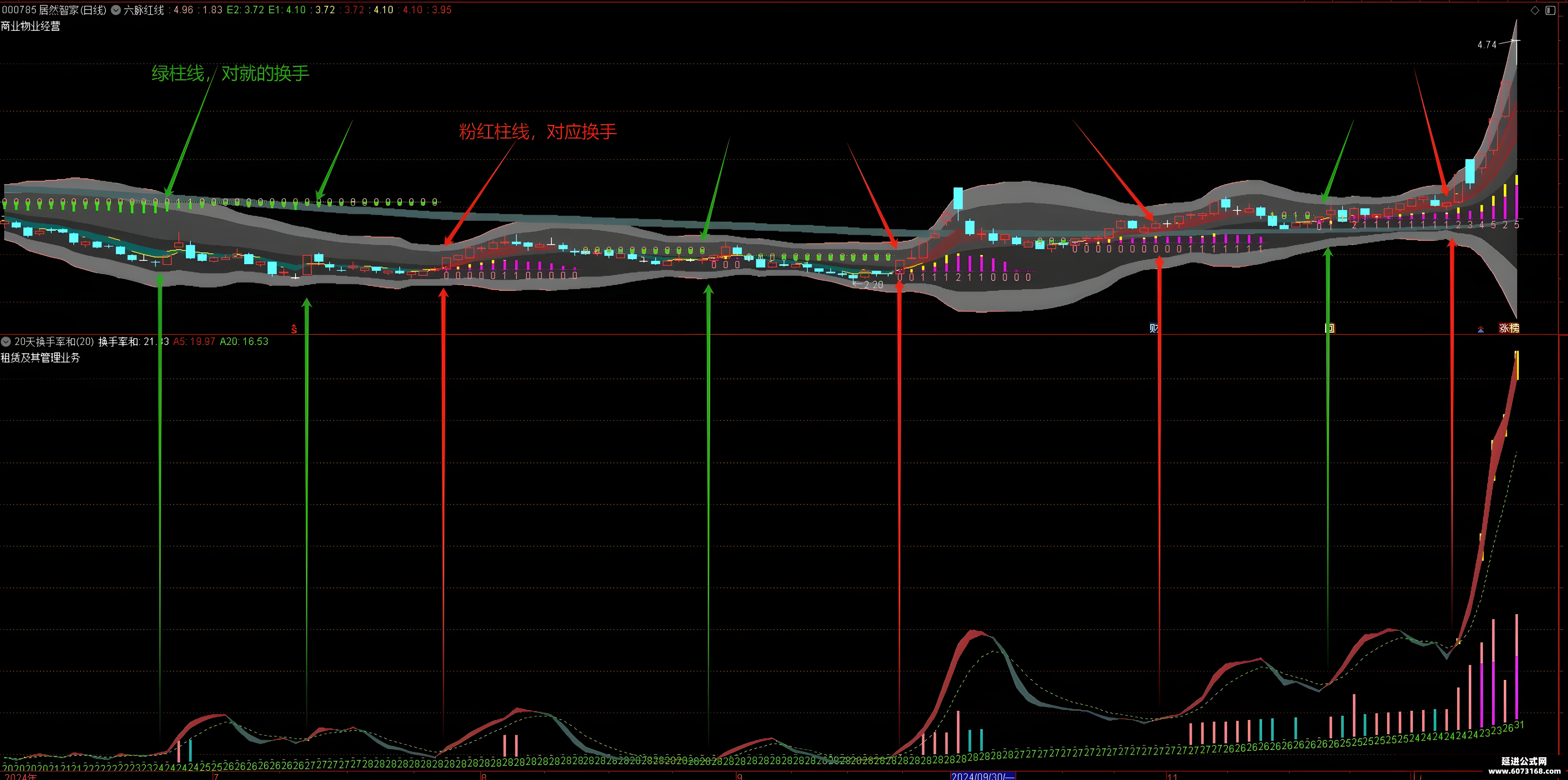Click the 粉红柱线 red annotation text

coord(494,131)
